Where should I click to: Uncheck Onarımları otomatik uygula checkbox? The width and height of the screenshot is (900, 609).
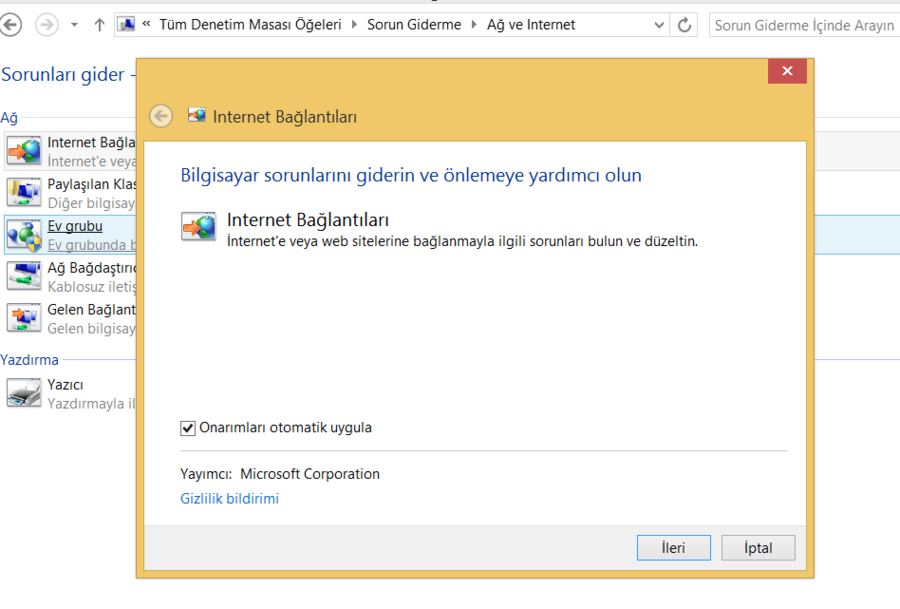(x=188, y=428)
